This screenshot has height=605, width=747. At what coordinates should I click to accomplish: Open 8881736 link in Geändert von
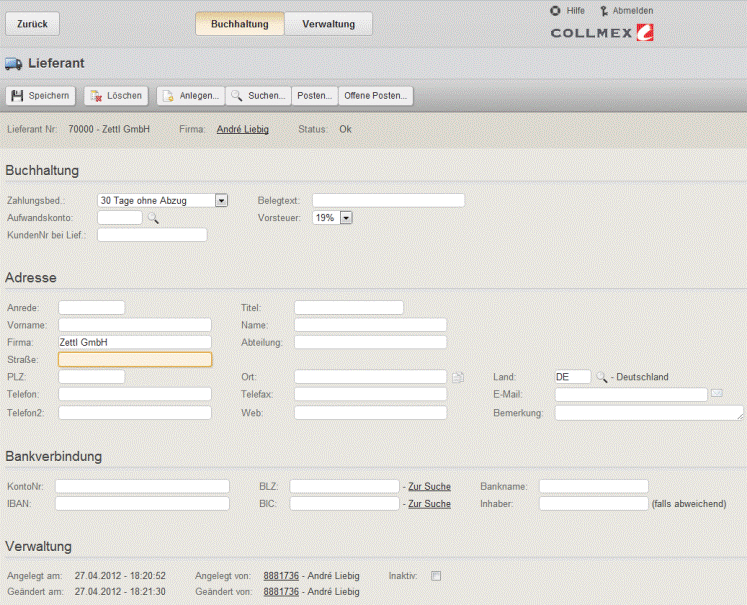coord(281,592)
